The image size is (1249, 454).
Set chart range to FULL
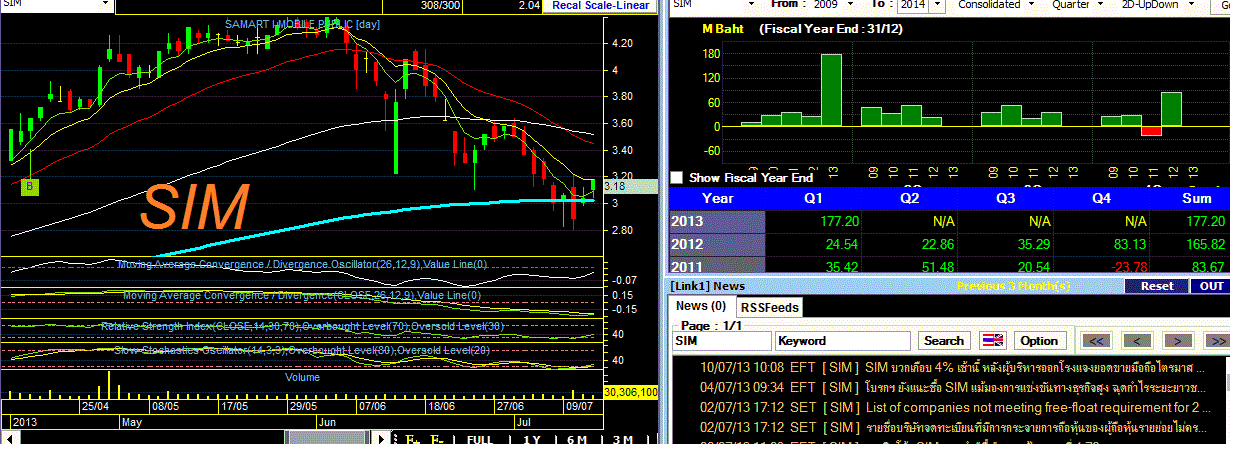[x=480, y=440]
